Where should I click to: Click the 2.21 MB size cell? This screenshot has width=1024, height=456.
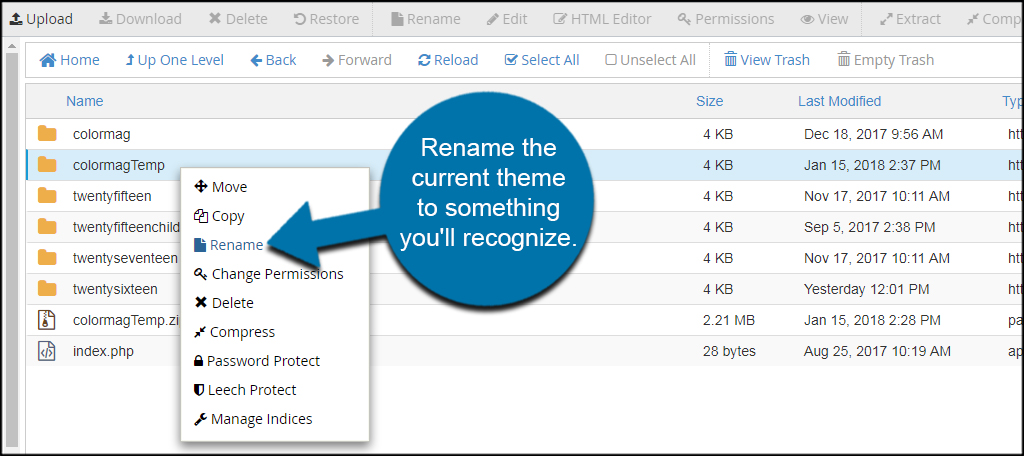point(729,320)
